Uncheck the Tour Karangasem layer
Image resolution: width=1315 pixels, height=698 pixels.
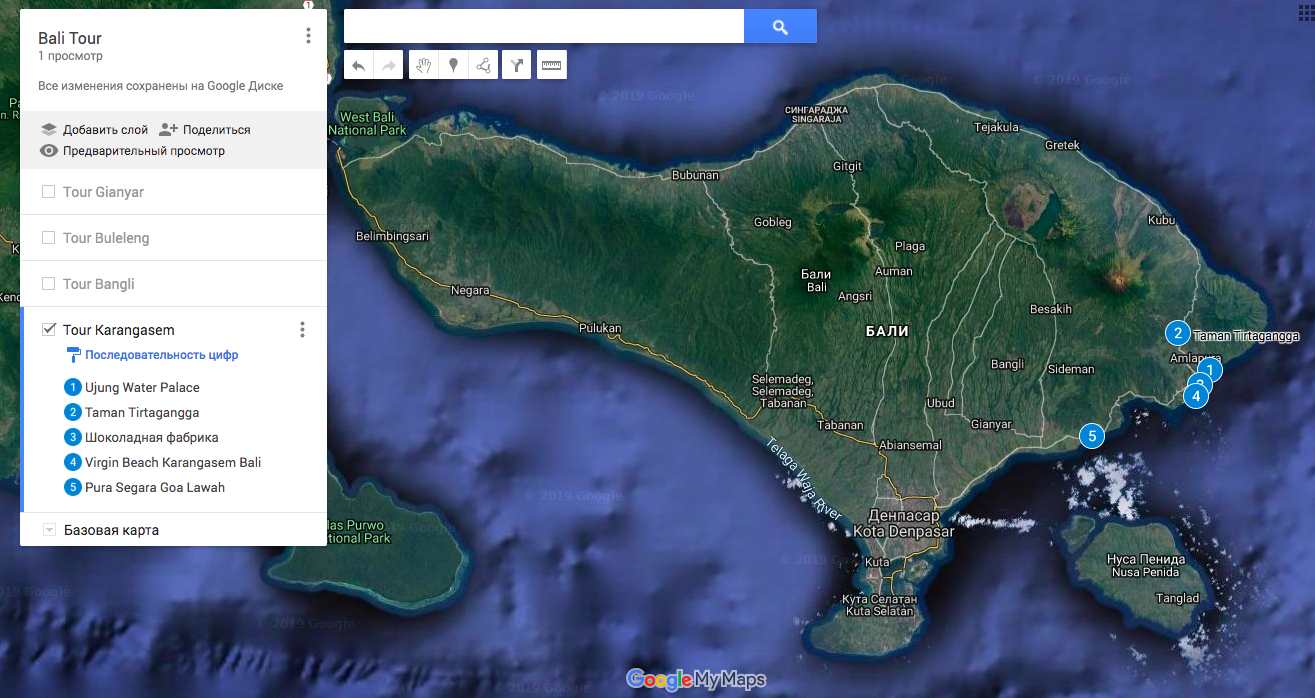tap(48, 330)
